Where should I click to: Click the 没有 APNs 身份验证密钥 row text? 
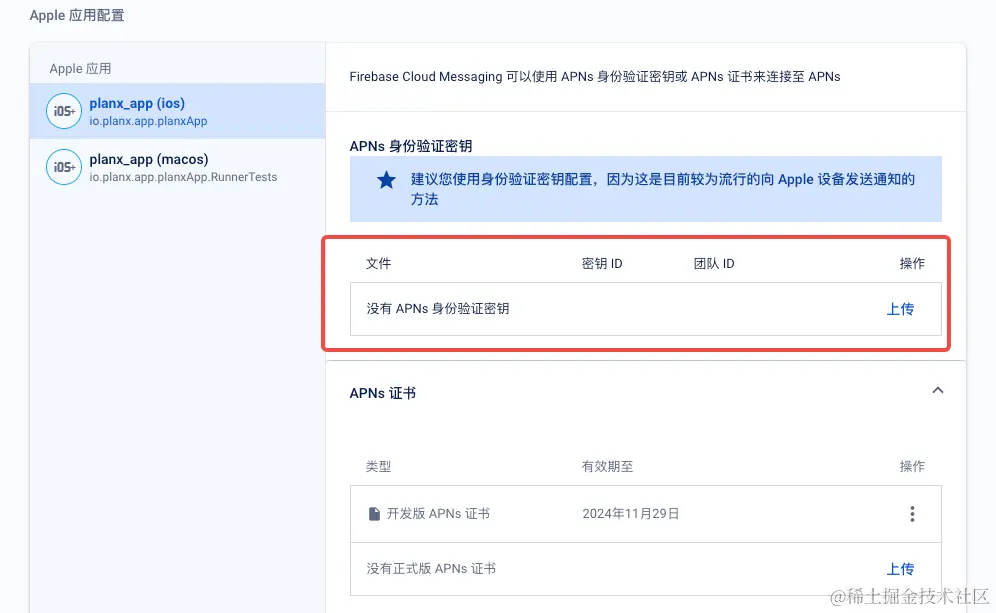(x=438, y=309)
